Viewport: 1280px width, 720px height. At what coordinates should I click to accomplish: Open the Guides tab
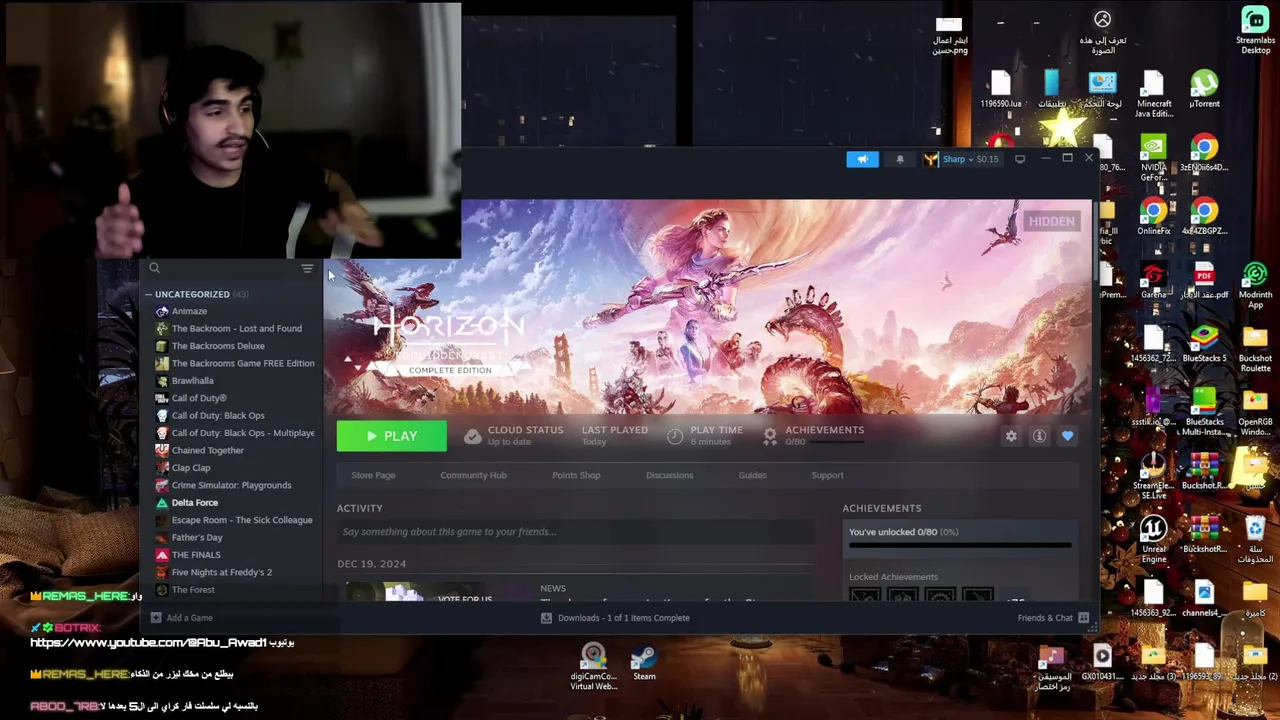752,475
